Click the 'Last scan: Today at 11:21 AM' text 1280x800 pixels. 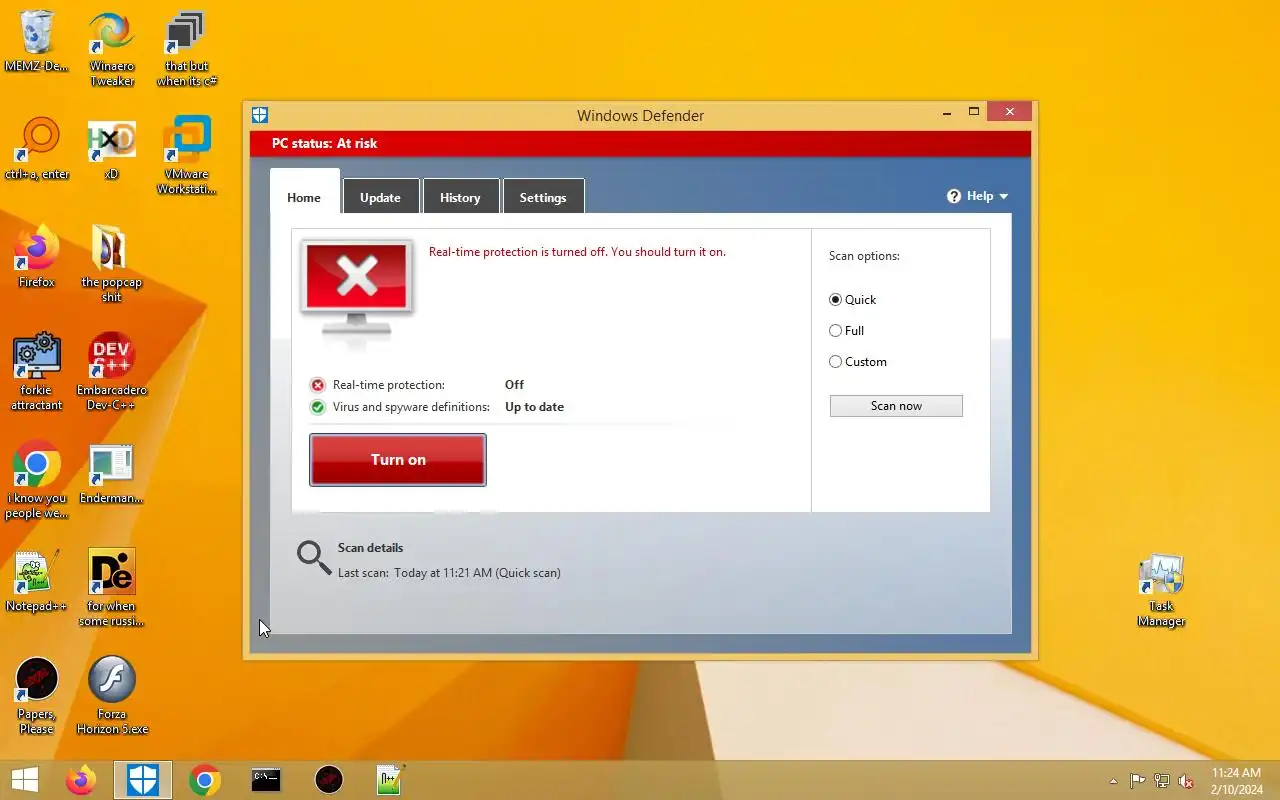pos(449,573)
